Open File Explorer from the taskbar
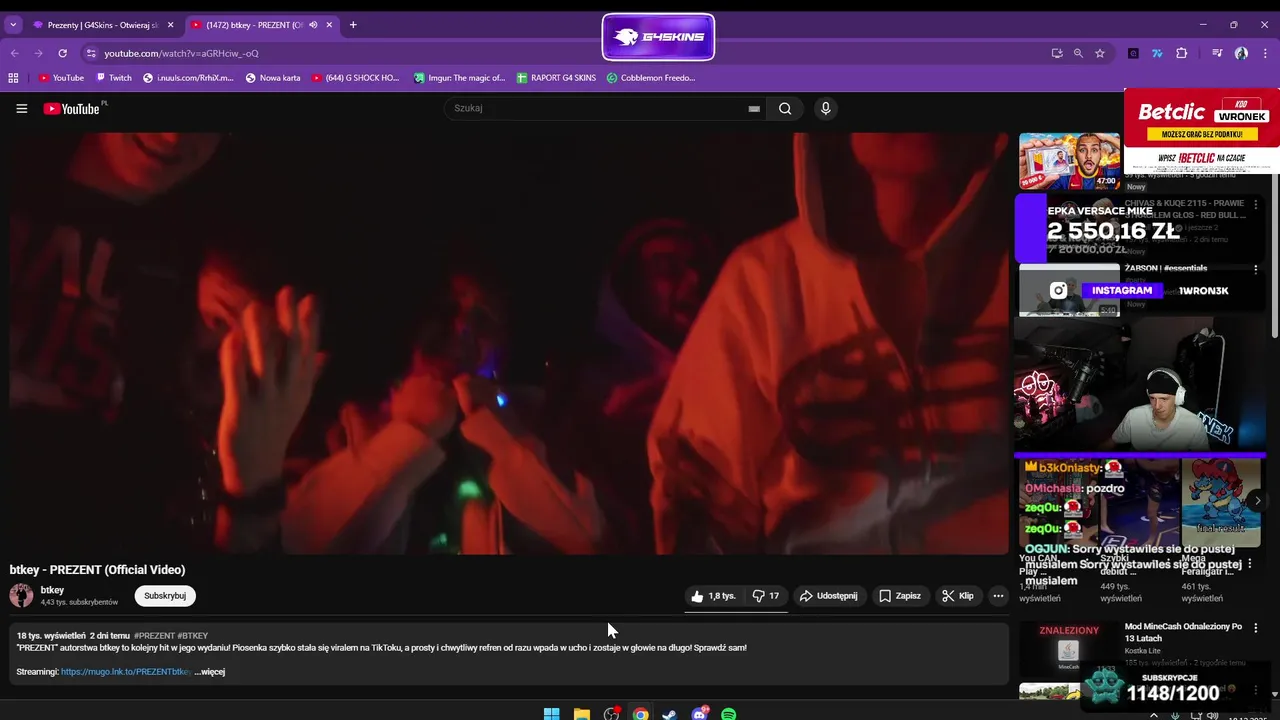This screenshot has height=720, width=1280. pyautogui.click(x=581, y=714)
